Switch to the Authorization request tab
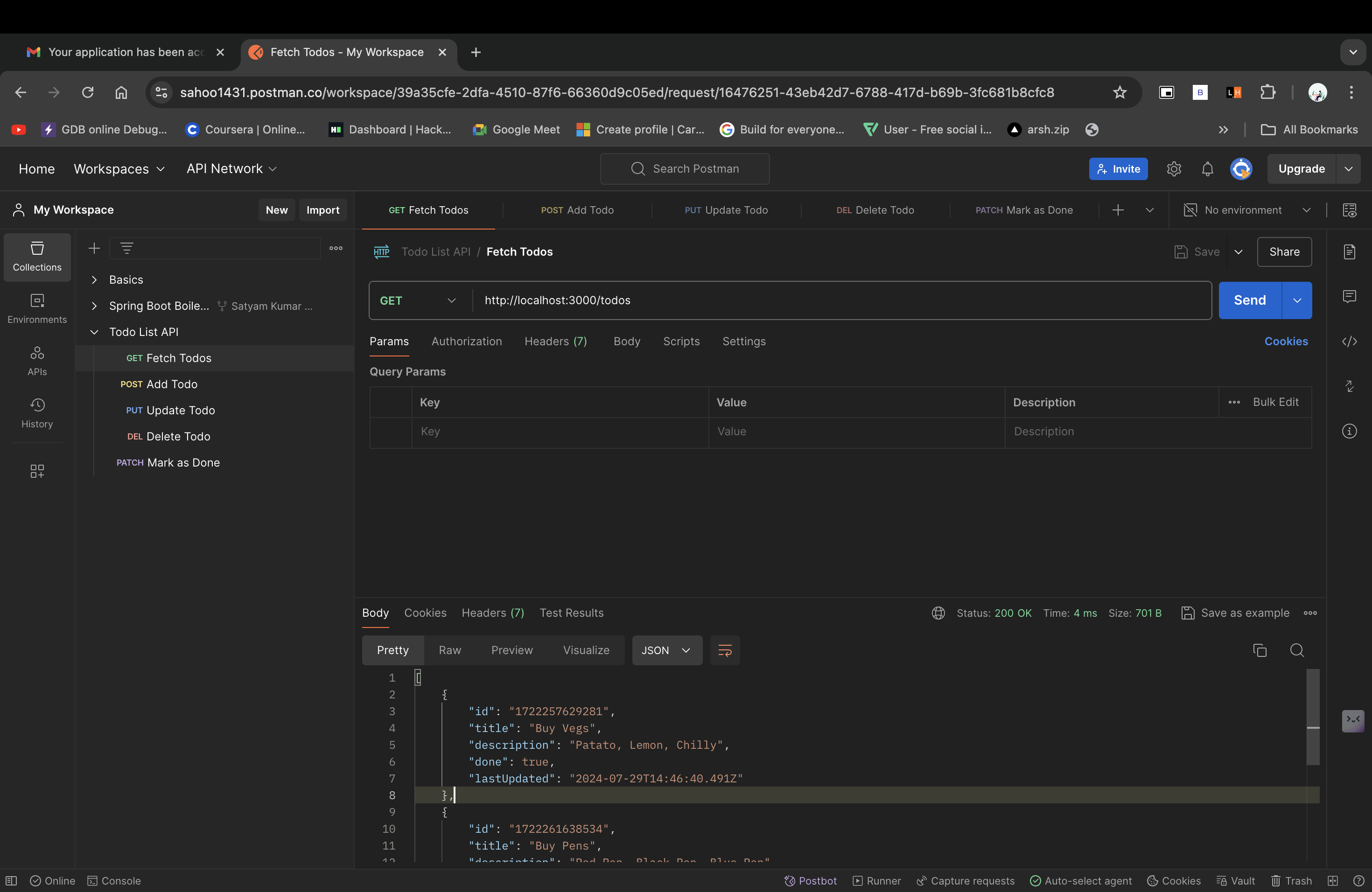 [x=466, y=341]
